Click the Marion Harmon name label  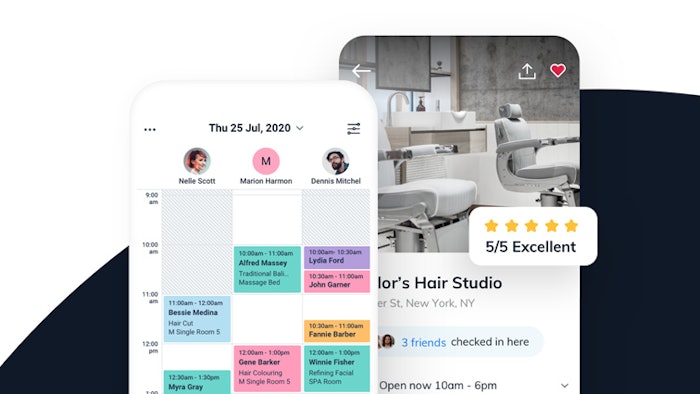pyautogui.click(x=266, y=181)
